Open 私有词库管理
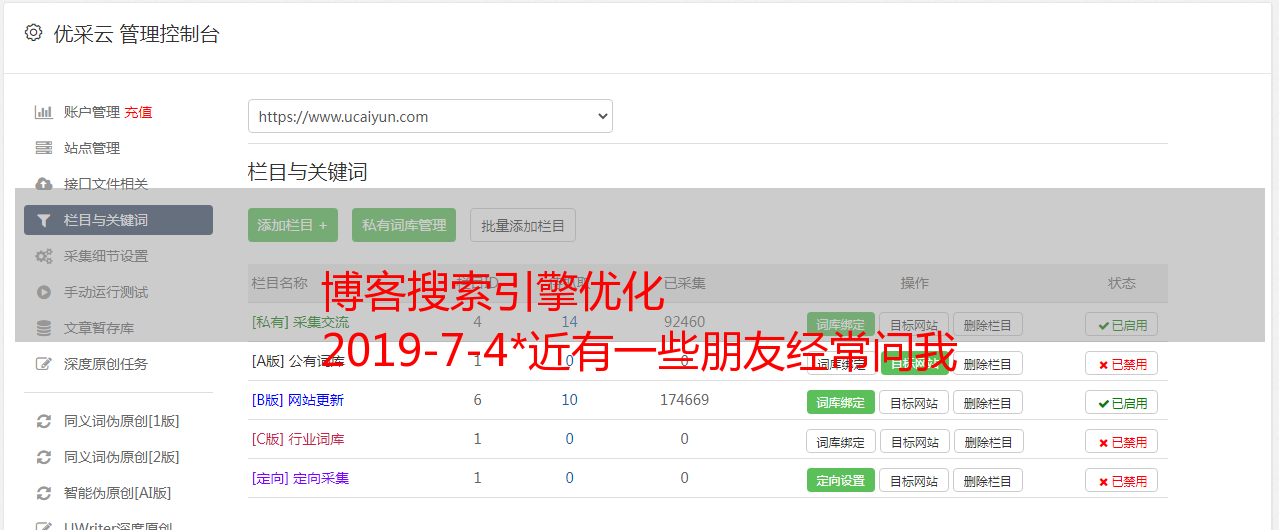The height and width of the screenshot is (530, 1279). pos(404,225)
